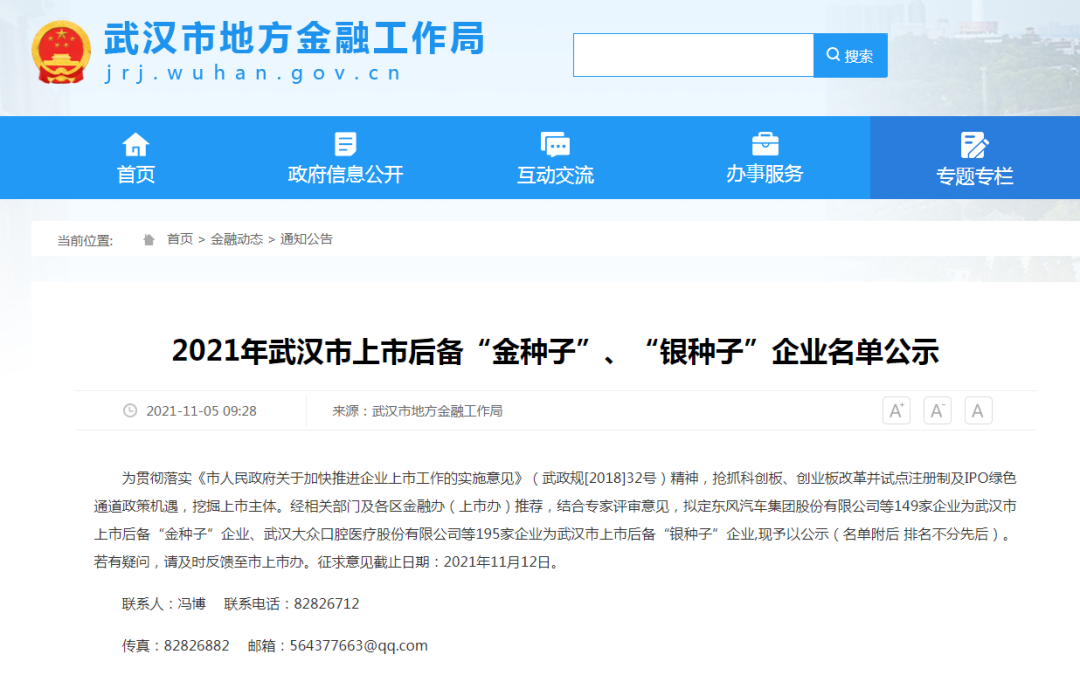
Task: Click the 564377663@qq.com email address
Action: click(x=358, y=646)
